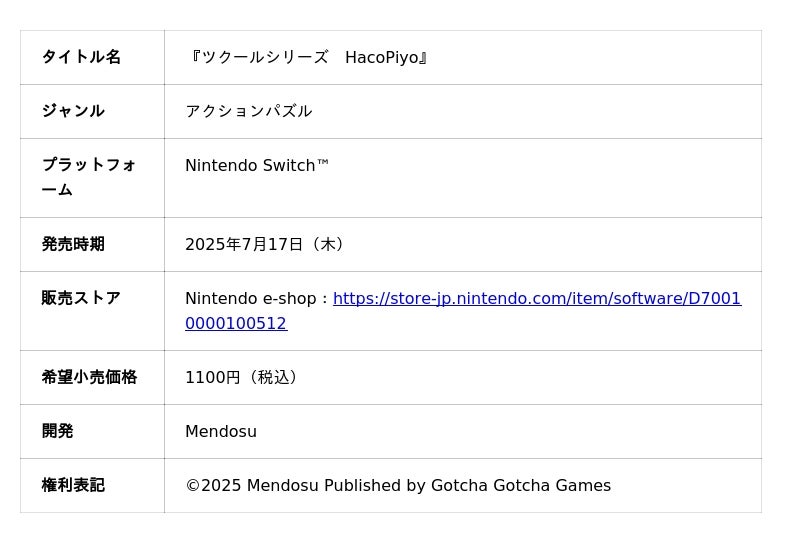
Task: Open the store-jp.nintendo.com software link
Action: 537,299
